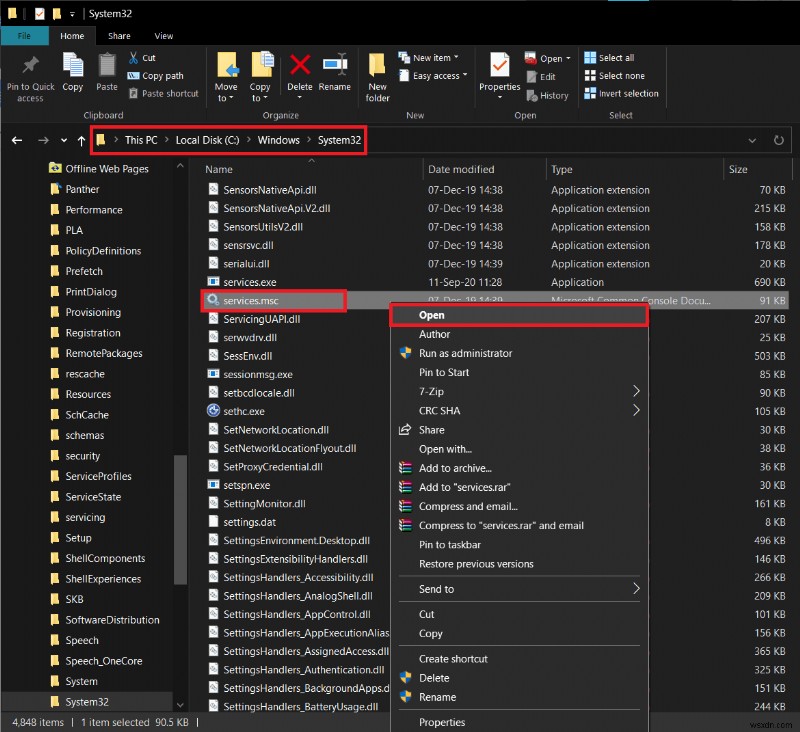Navigate to Windows via the breadcrumb bar
The image size is (800, 732).
click(x=279, y=140)
